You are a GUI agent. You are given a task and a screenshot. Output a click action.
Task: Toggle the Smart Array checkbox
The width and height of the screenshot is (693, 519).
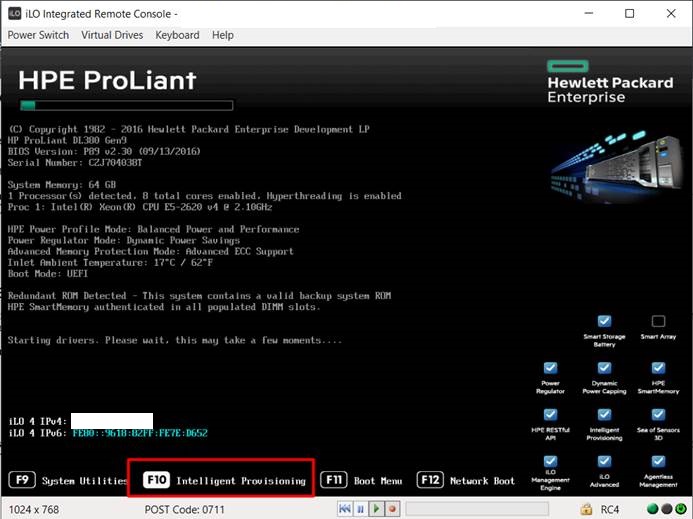(x=658, y=321)
